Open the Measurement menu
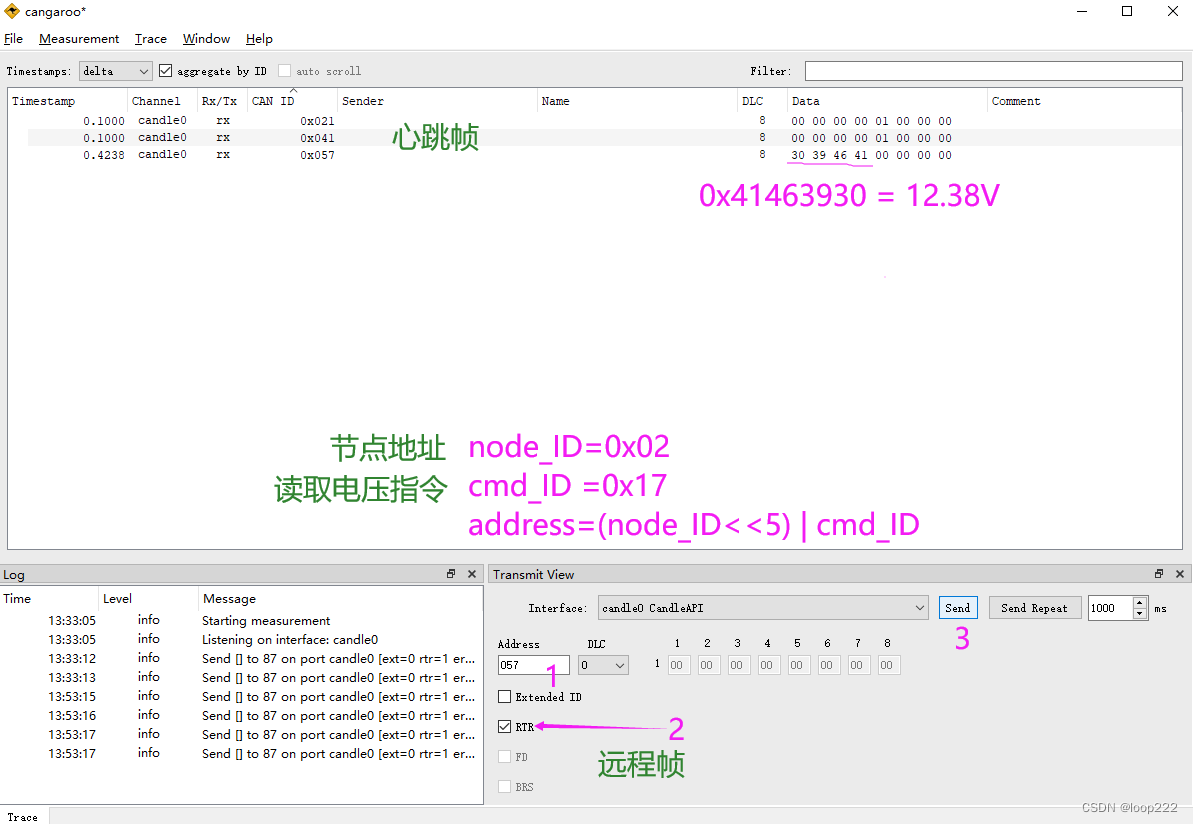1193x824 pixels. (78, 38)
